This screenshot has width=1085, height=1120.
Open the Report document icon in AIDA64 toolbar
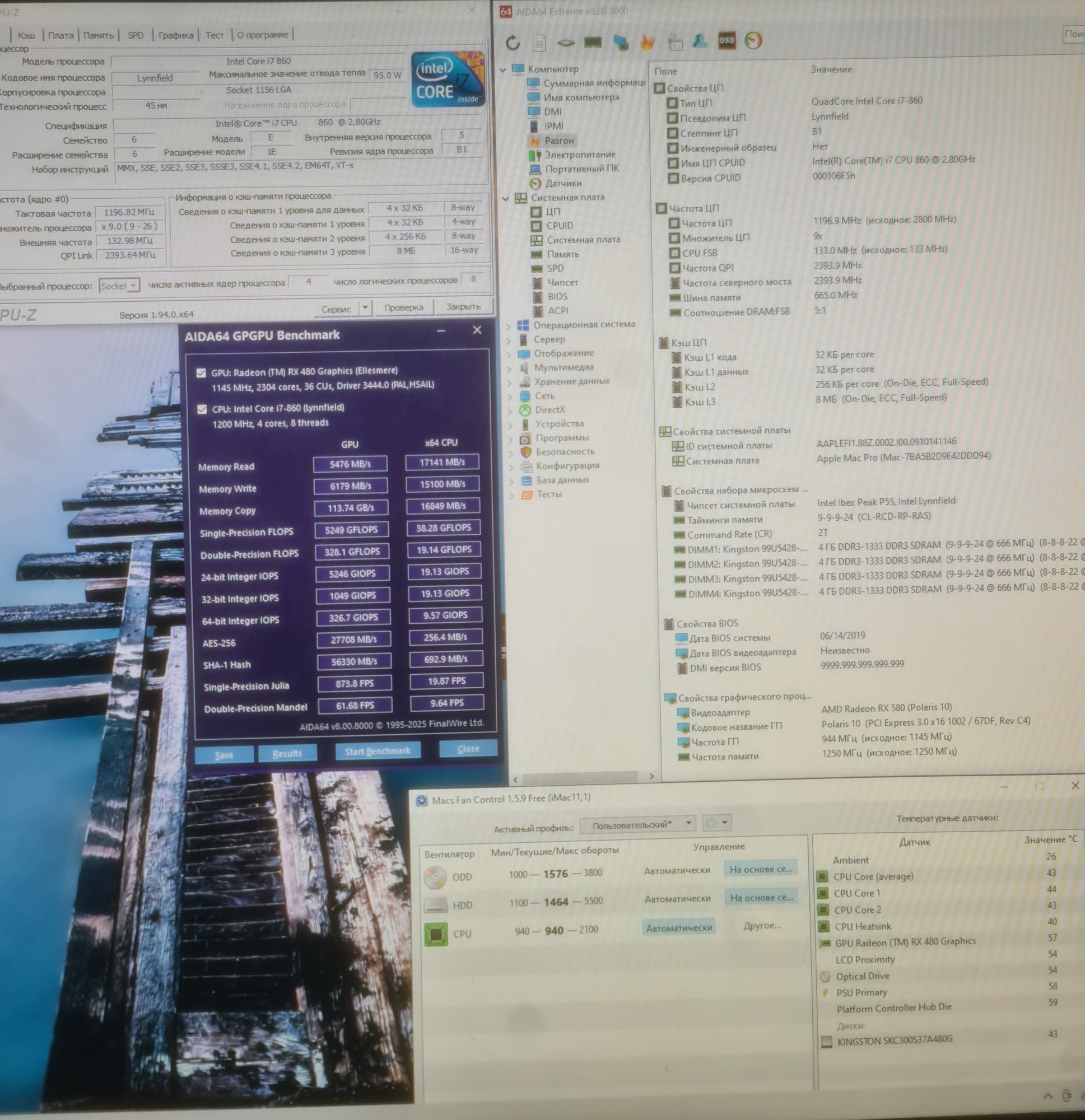pyautogui.click(x=539, y=43)
